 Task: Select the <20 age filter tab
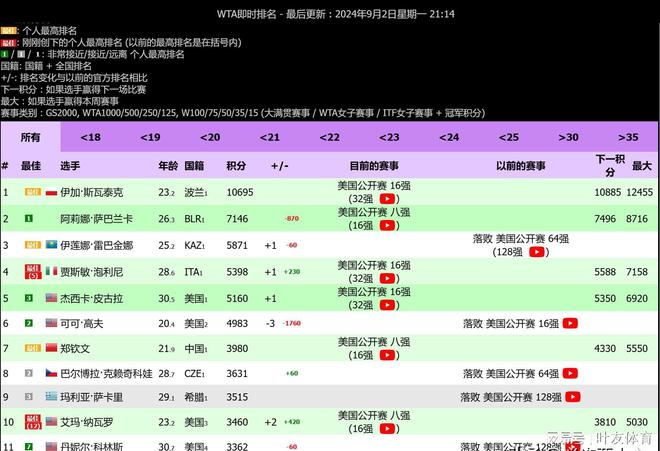(210, 137)
